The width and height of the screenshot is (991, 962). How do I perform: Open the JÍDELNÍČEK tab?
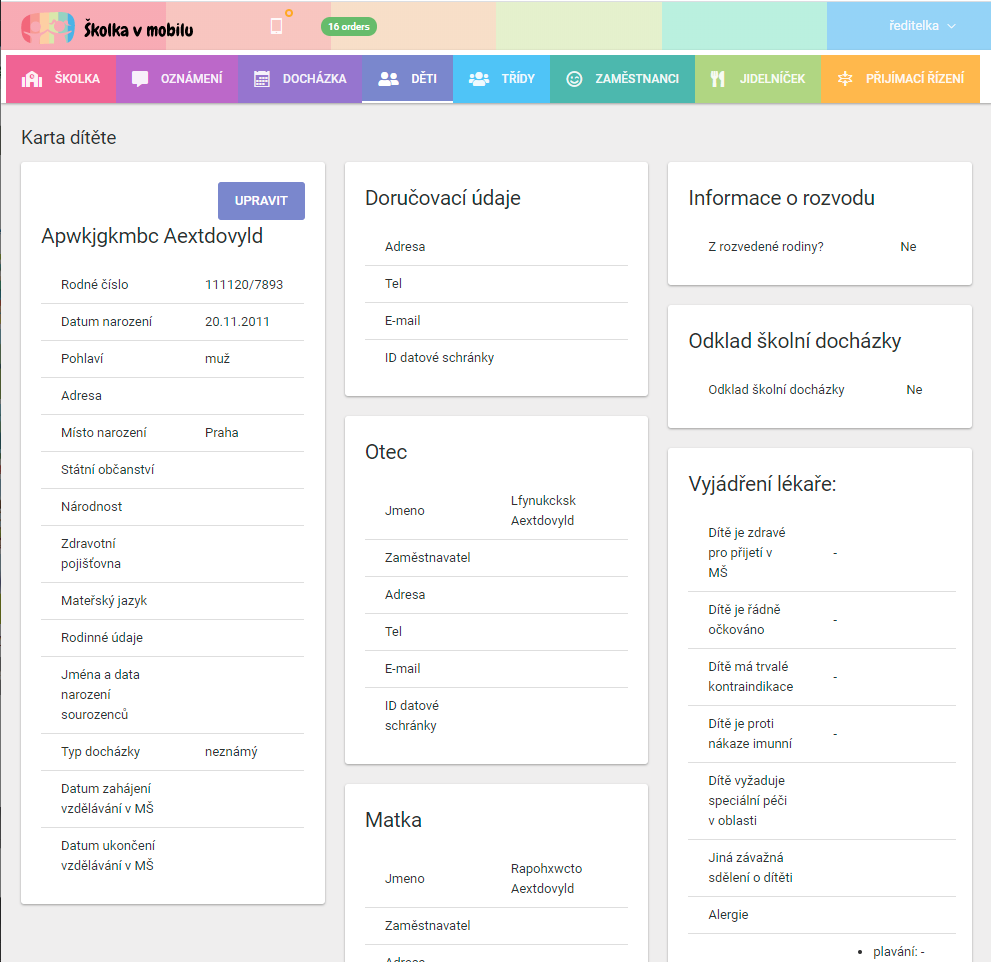click(x=758, y=79)
